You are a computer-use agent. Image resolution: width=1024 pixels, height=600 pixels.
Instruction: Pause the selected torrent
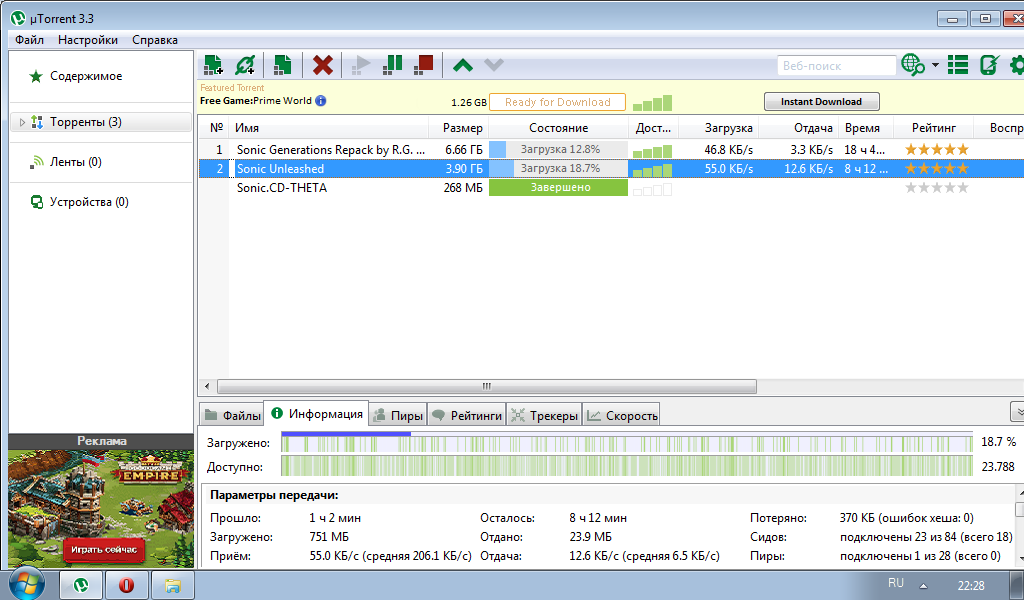point(392,65)
